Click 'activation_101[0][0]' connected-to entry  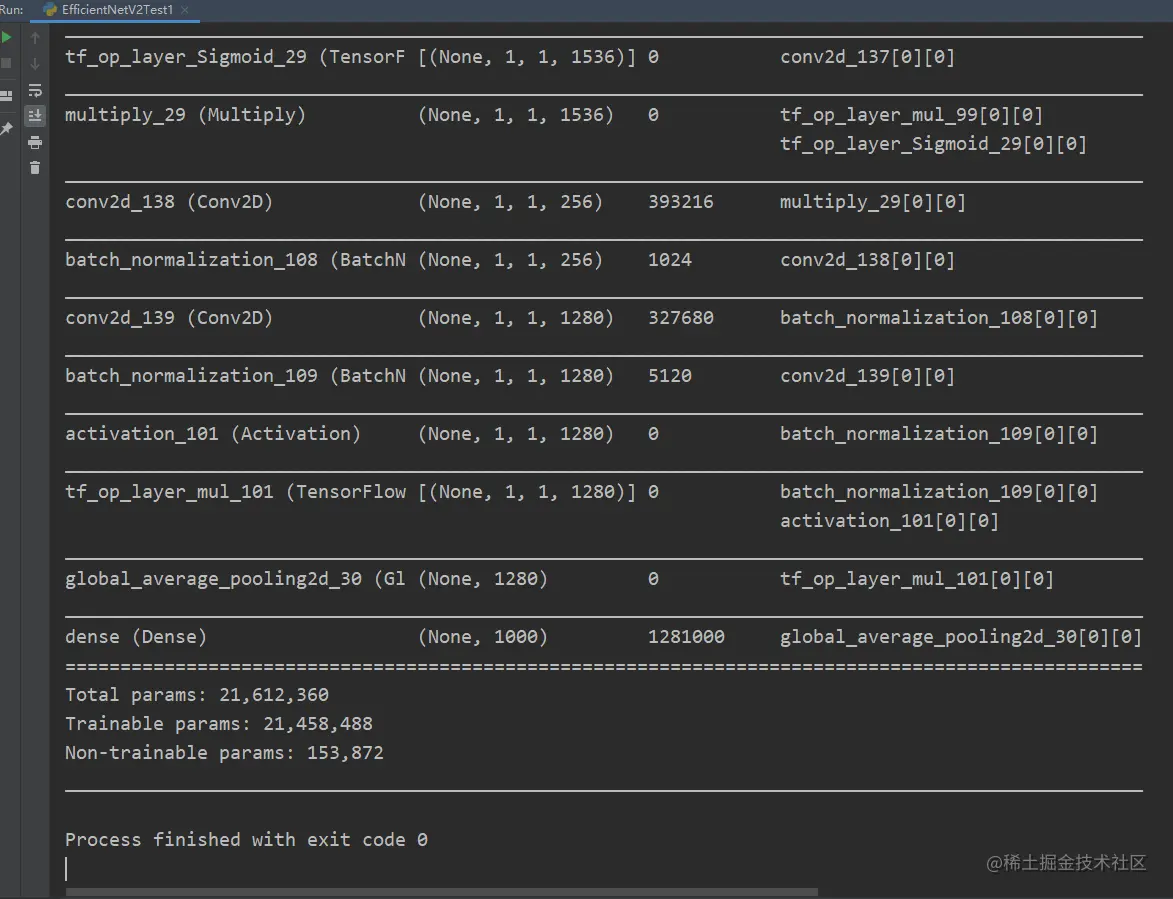889,521
